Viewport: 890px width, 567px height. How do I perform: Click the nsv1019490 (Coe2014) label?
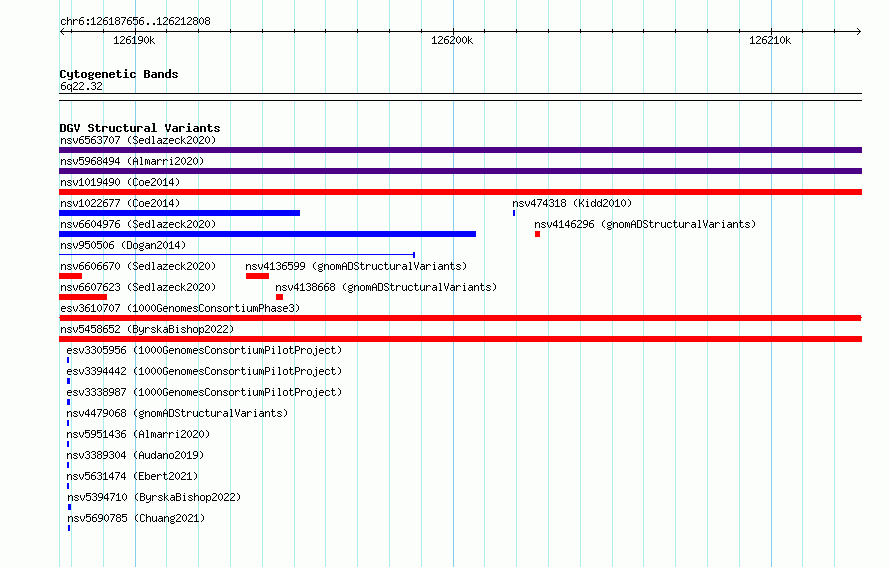click(x=120, y=182)
